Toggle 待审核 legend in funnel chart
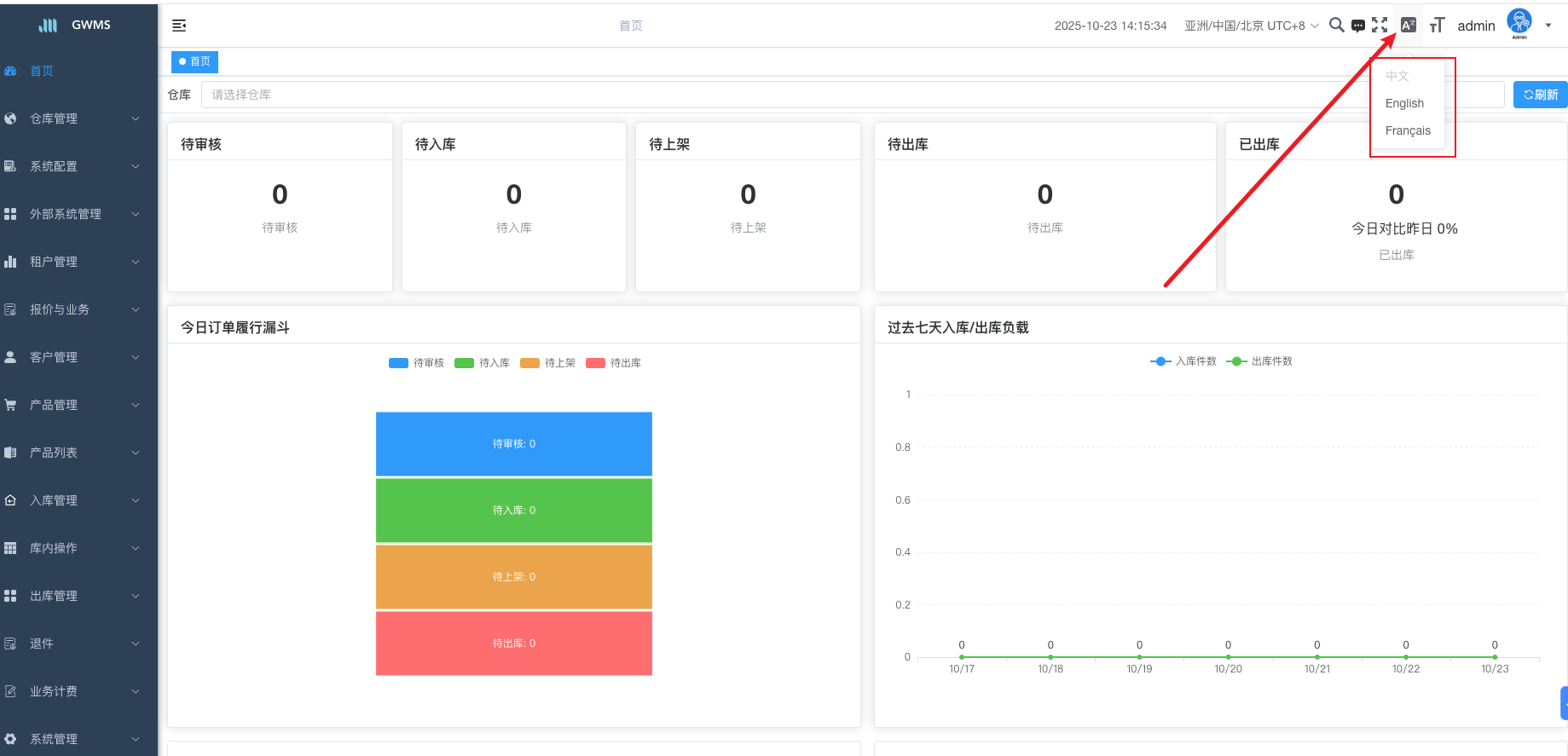The image size is (1568, 756). pyautogui.click(x=416, y=363)
